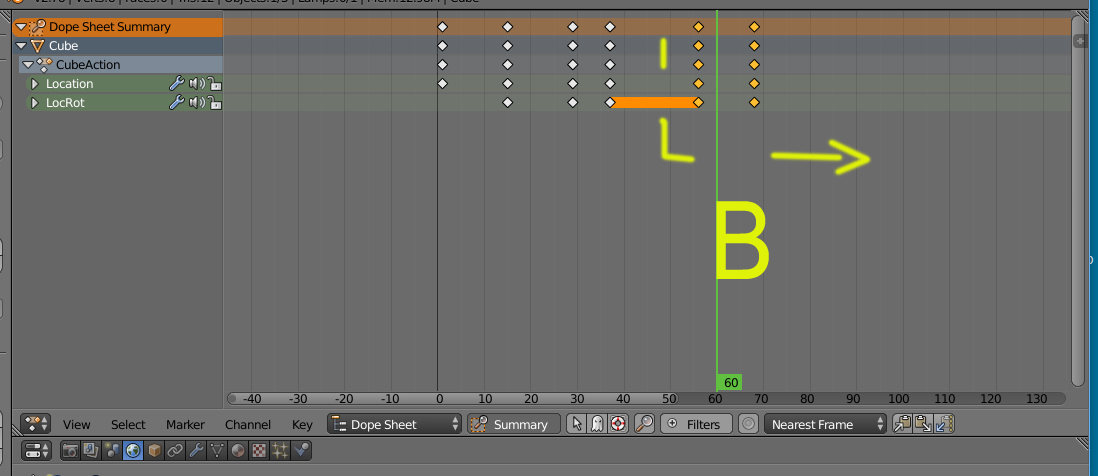Open the Texture properties tab (checker icon)

pyautogui.click(x=259, y=450)
